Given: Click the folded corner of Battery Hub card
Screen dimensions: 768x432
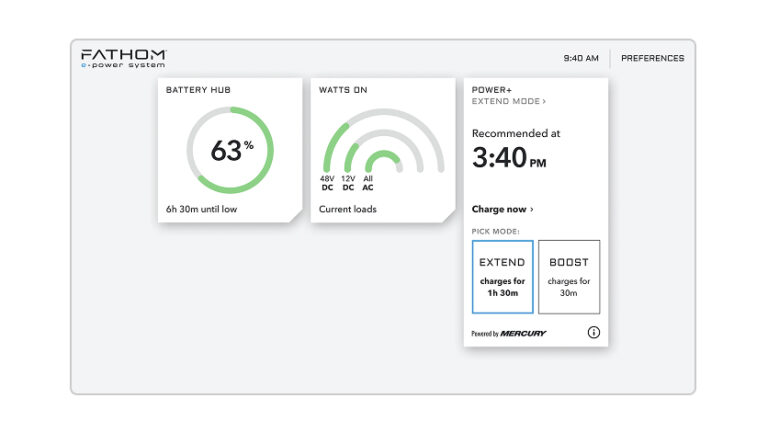Looking at the screenshot, I should [294, 217].
